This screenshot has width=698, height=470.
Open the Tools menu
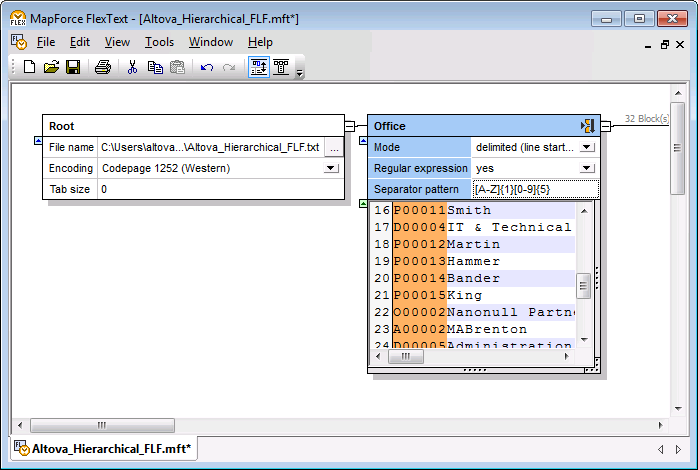click(159, 42)
